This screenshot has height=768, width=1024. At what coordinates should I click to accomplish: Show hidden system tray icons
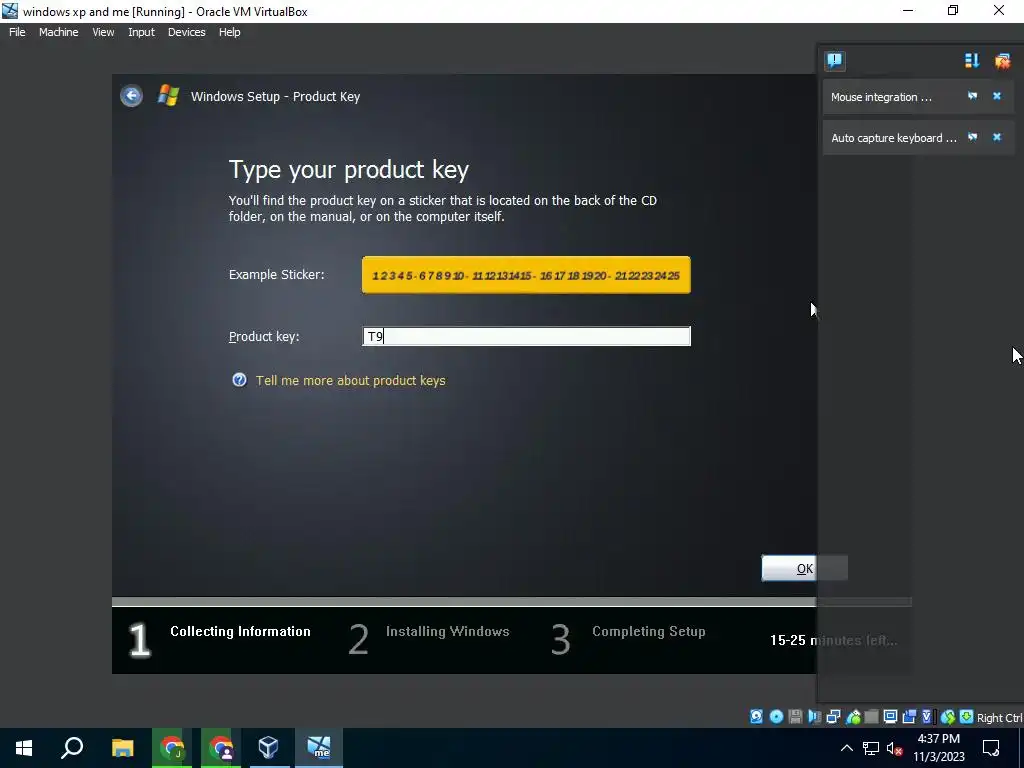pos(846,748)
